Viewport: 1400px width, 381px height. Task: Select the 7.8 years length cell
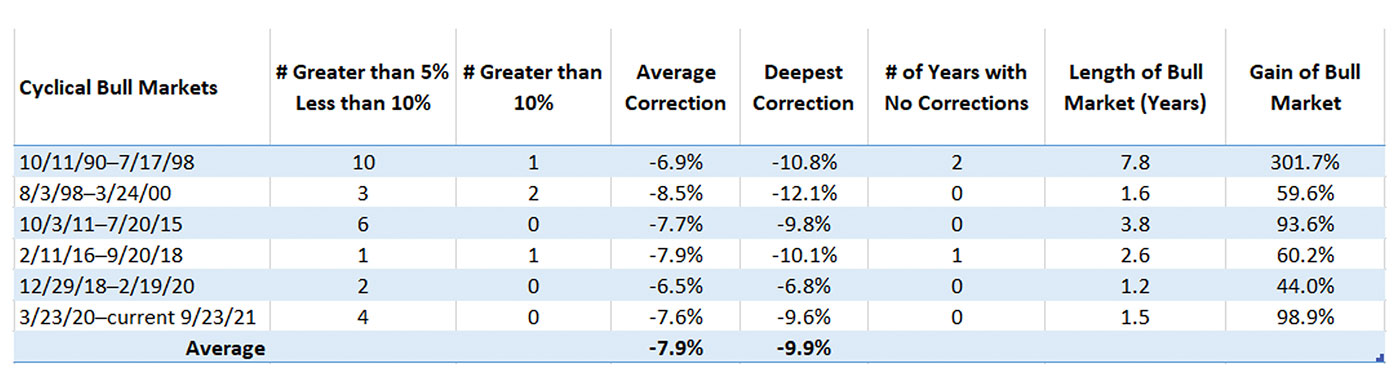click(1136, 163)
